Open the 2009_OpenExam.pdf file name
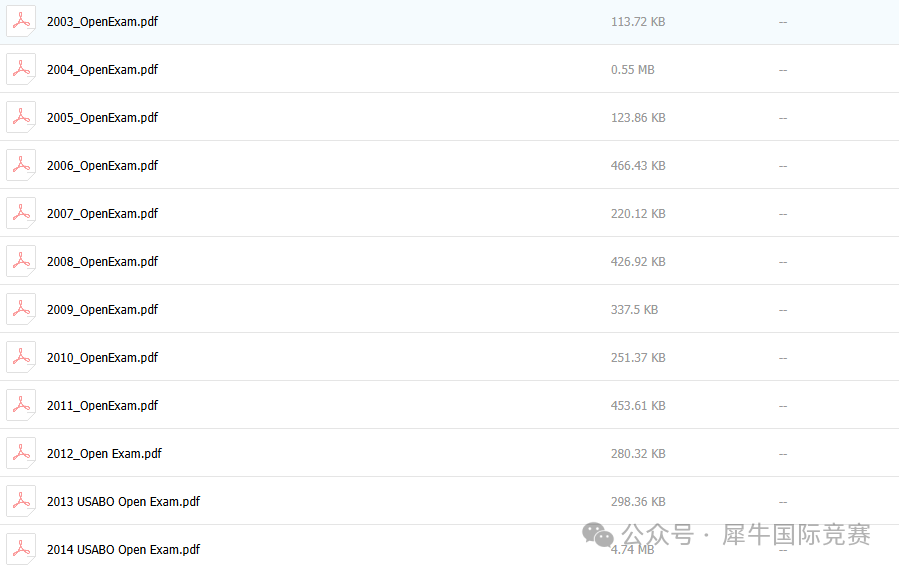 click(102, 310)
